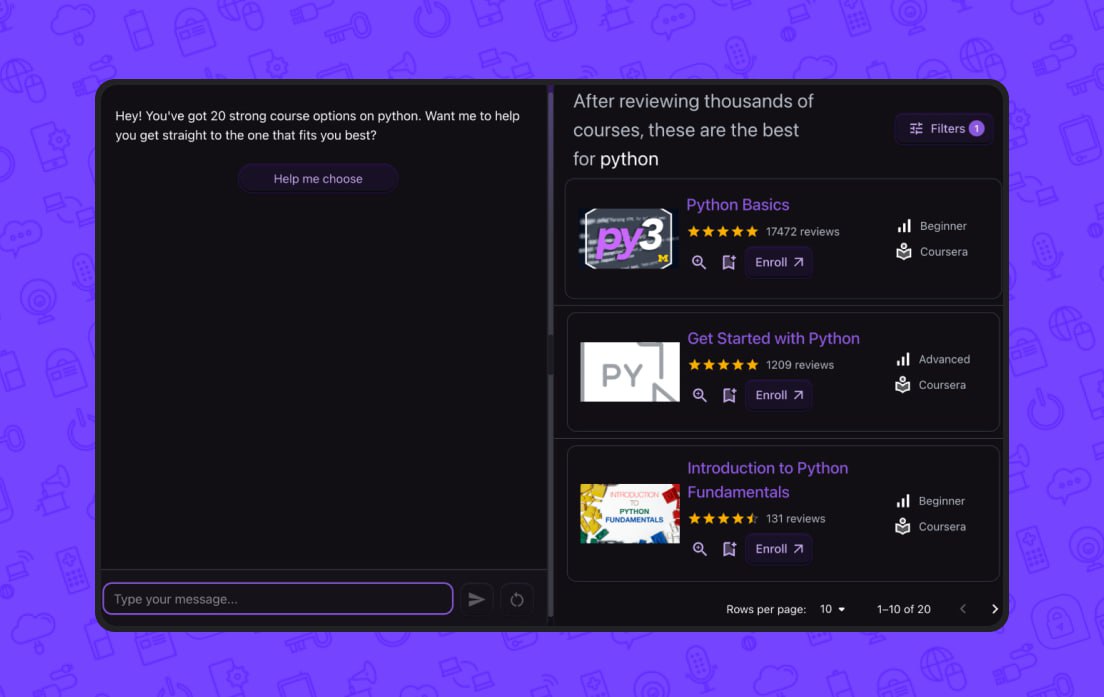This screenshot has width=1104, height=697.
Task: Bookmark Introduction to Python Fundamentals course
Action: click(x=729, y=549)
